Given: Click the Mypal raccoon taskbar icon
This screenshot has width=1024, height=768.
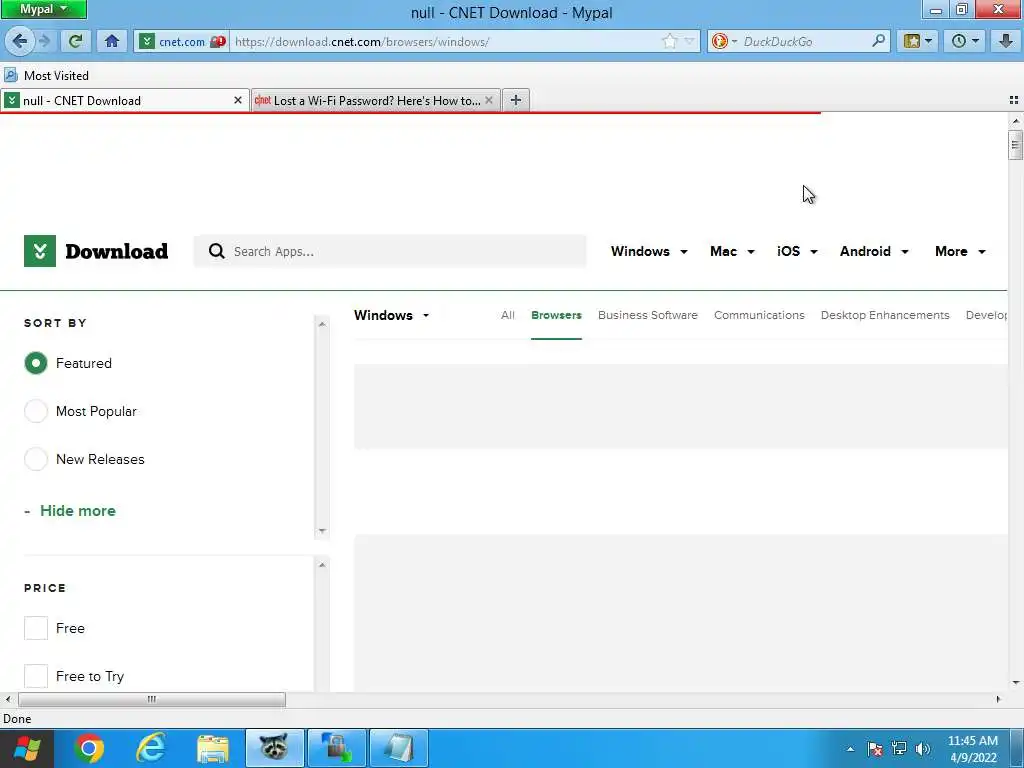Looking at the screenshot, I should [x=274, y=748].
